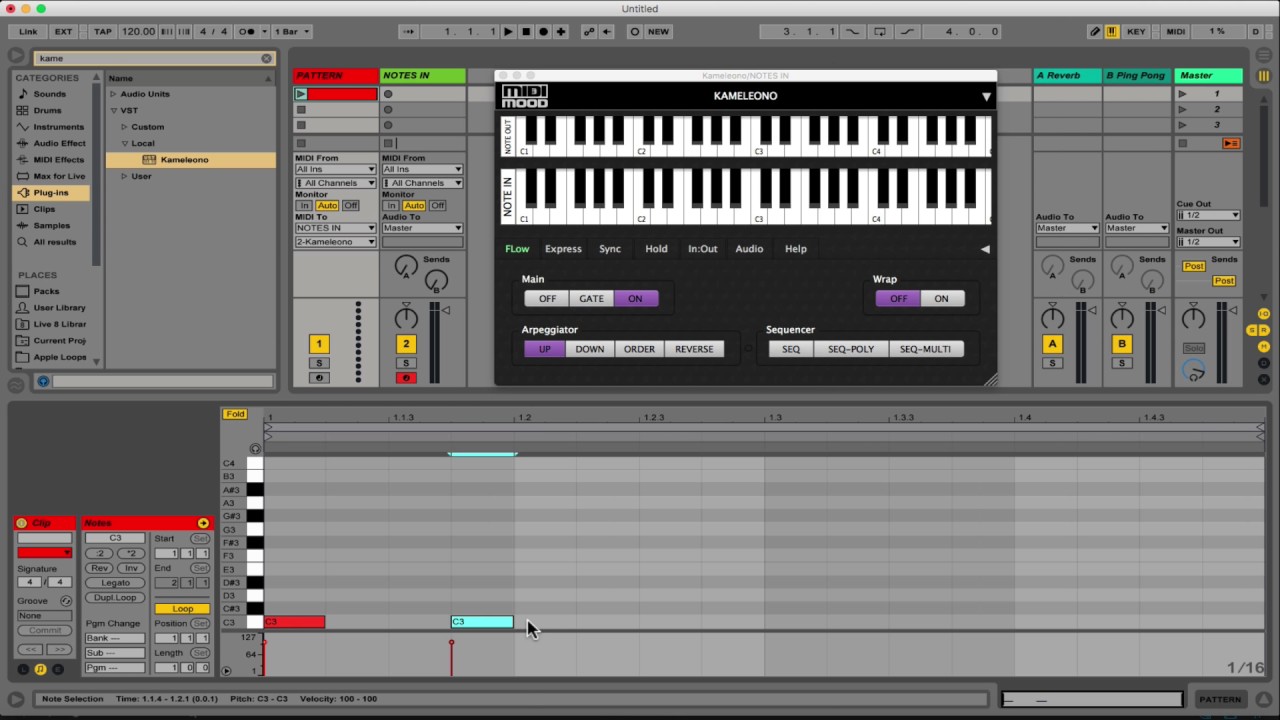
Task: Set NOTES IN monitor to Off
Action: (x=438, y=205)
